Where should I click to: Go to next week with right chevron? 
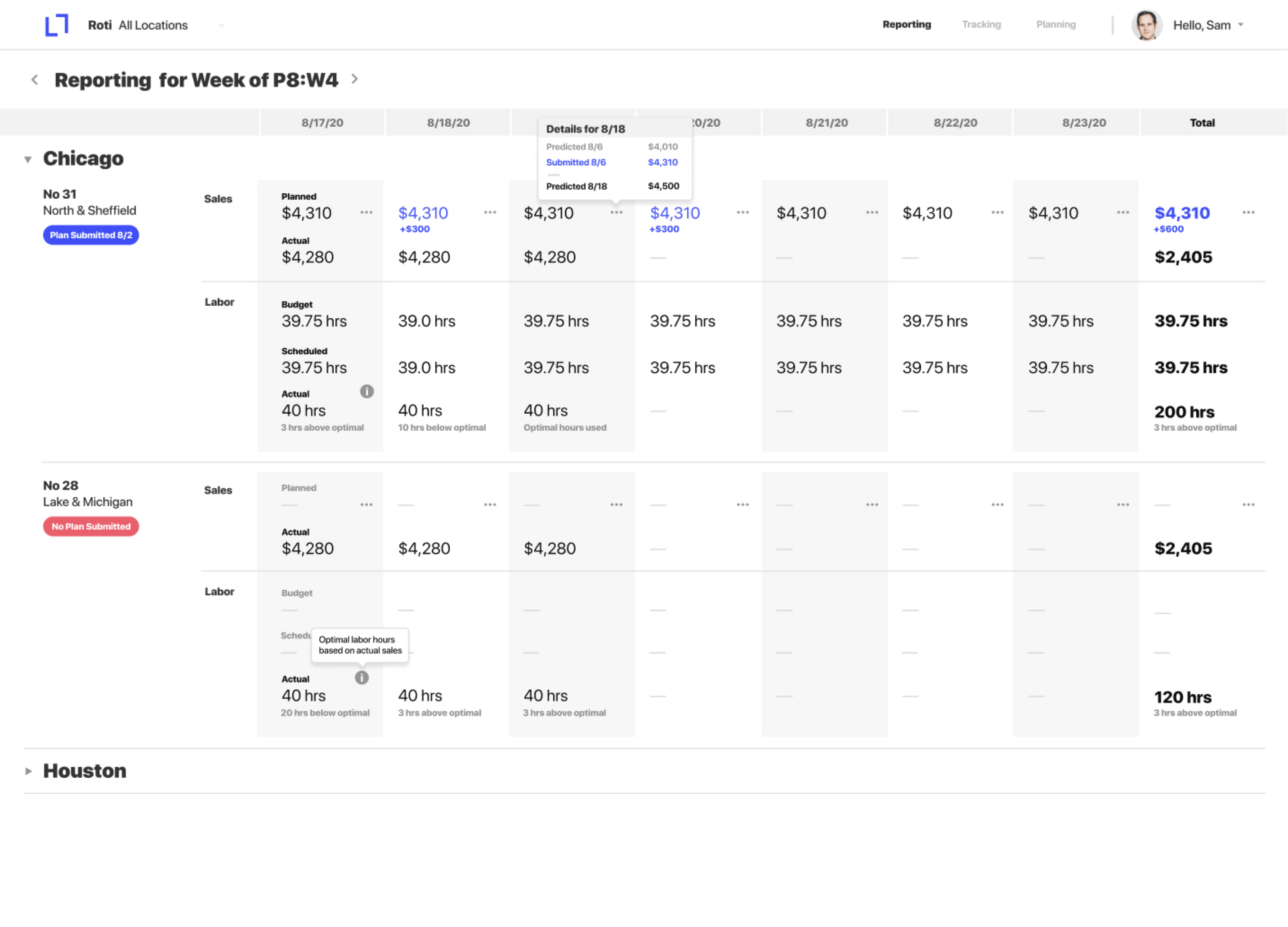click(355, 79)
